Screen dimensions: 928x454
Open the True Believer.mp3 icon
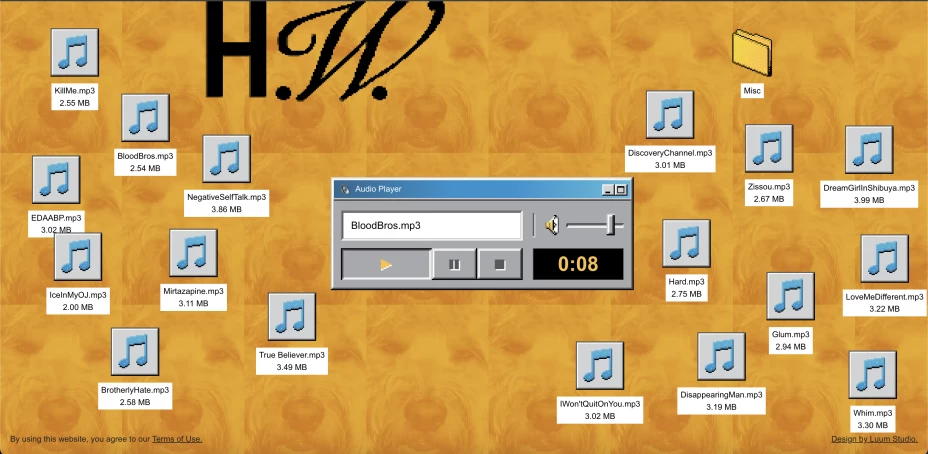click(292, 317)
